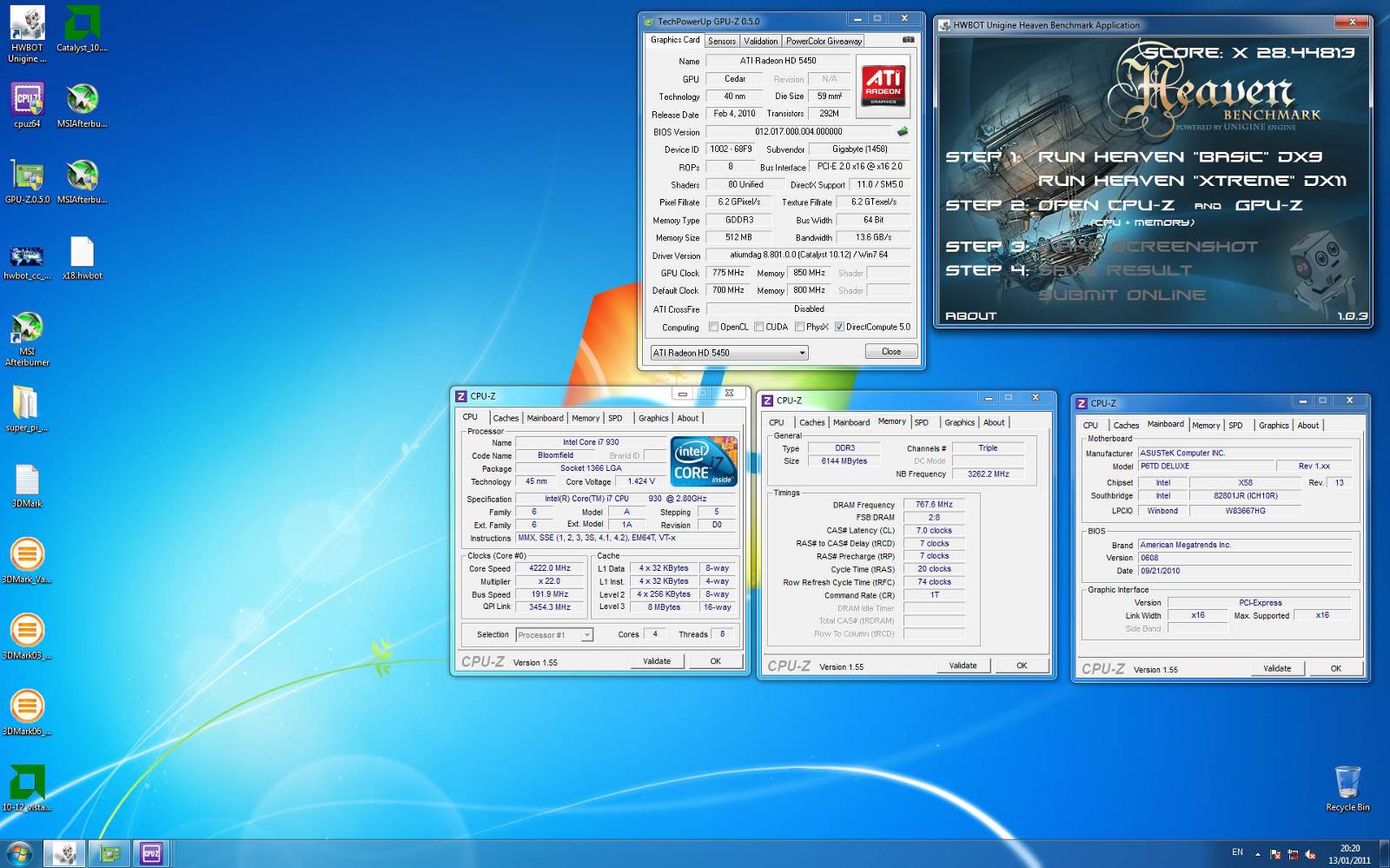Open the PowerColor Giveaway tab
1390x868 pixels.
824,41
